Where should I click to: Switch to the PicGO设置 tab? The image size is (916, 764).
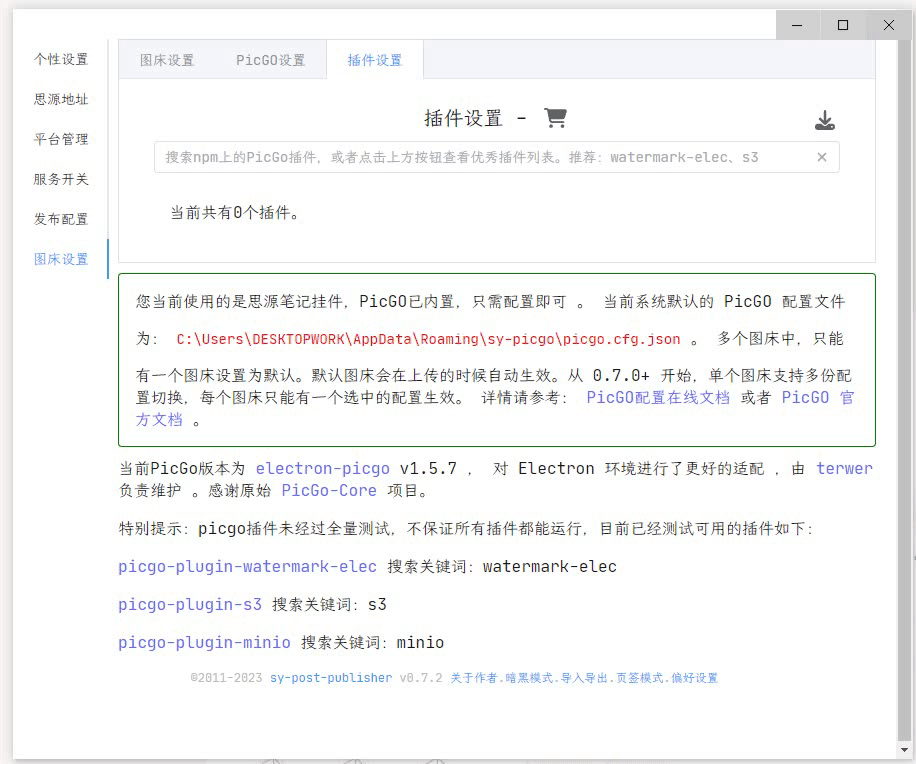coord(270,60)
